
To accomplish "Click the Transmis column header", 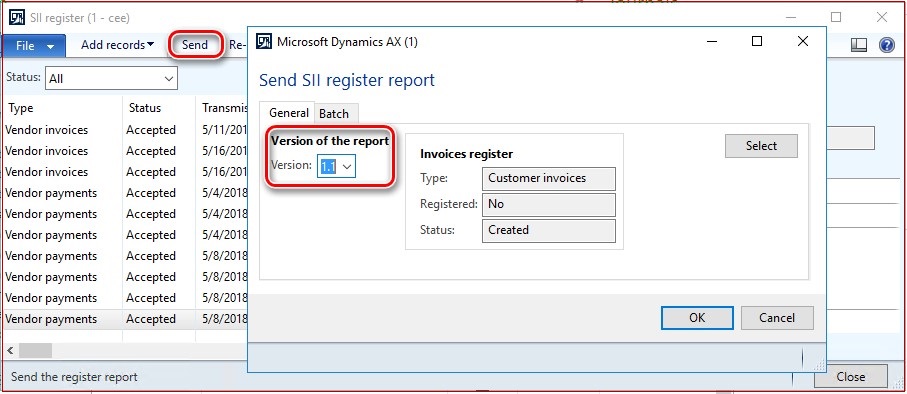I will 225,108.
